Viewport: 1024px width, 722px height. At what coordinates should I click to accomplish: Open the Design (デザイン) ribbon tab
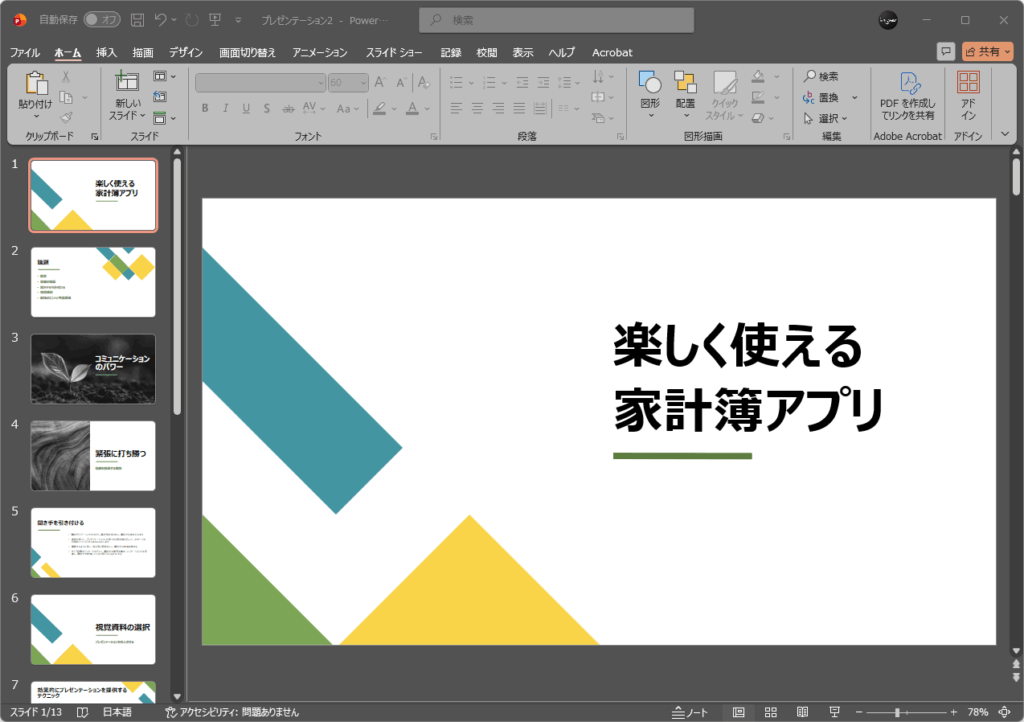[186, 52]
